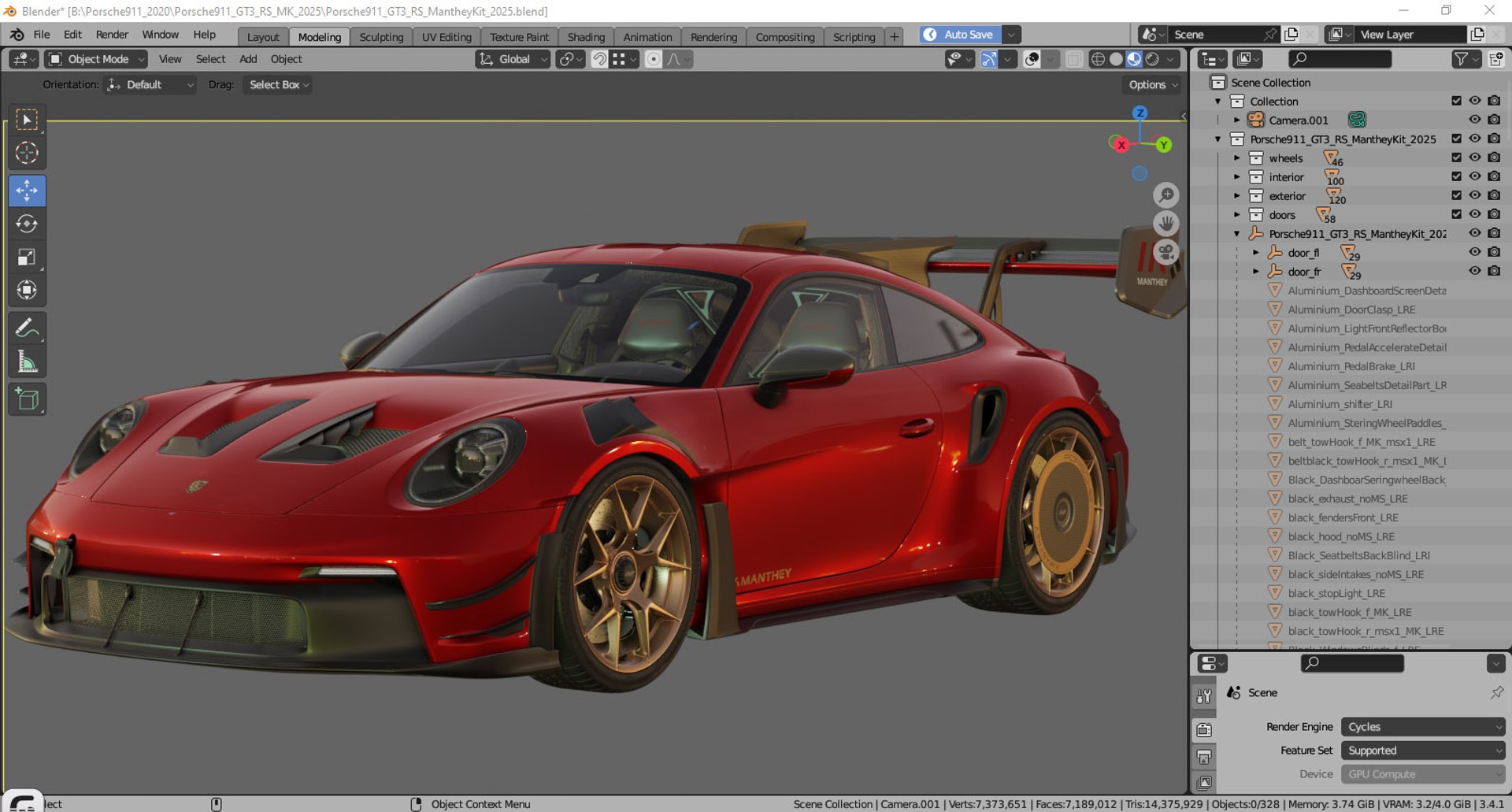Disable door_fl in renders
The width and height of the screenshot is (1512, 812).
click(x=1494, y=252)
